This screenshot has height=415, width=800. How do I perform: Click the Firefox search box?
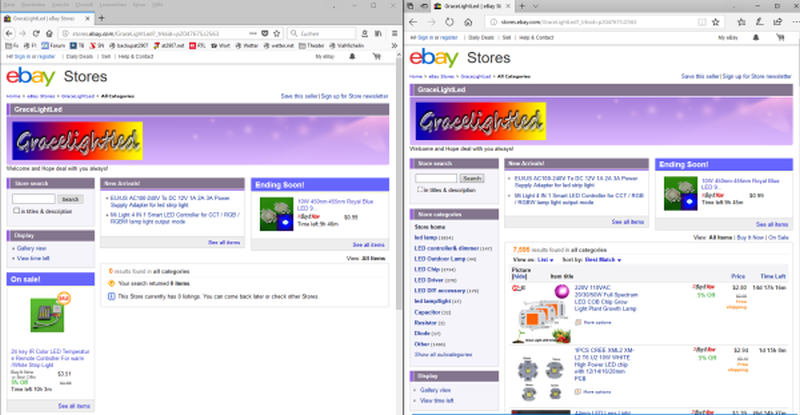pyautogui.click(x=321, y=33)
